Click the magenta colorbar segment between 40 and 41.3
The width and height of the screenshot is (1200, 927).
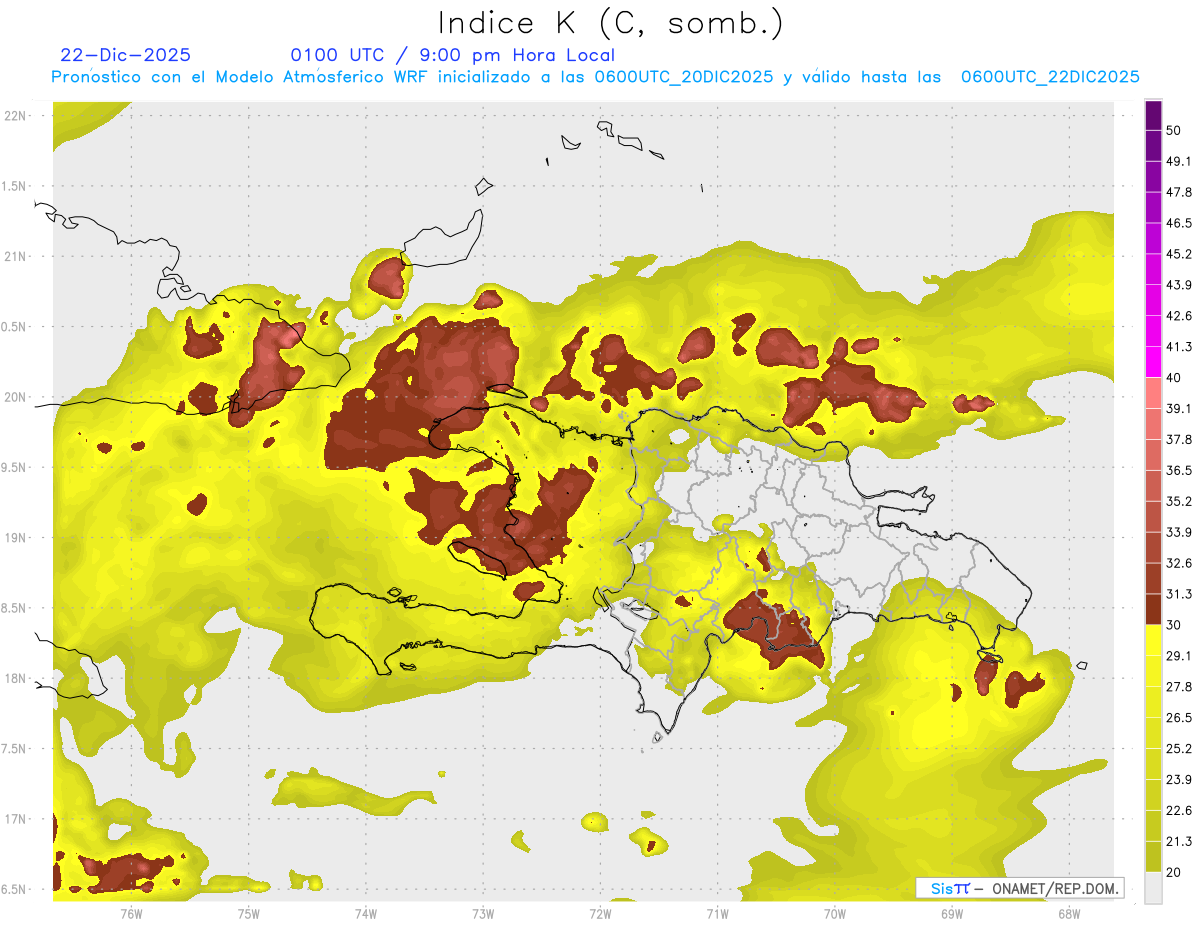click(x=1154, y=362)
